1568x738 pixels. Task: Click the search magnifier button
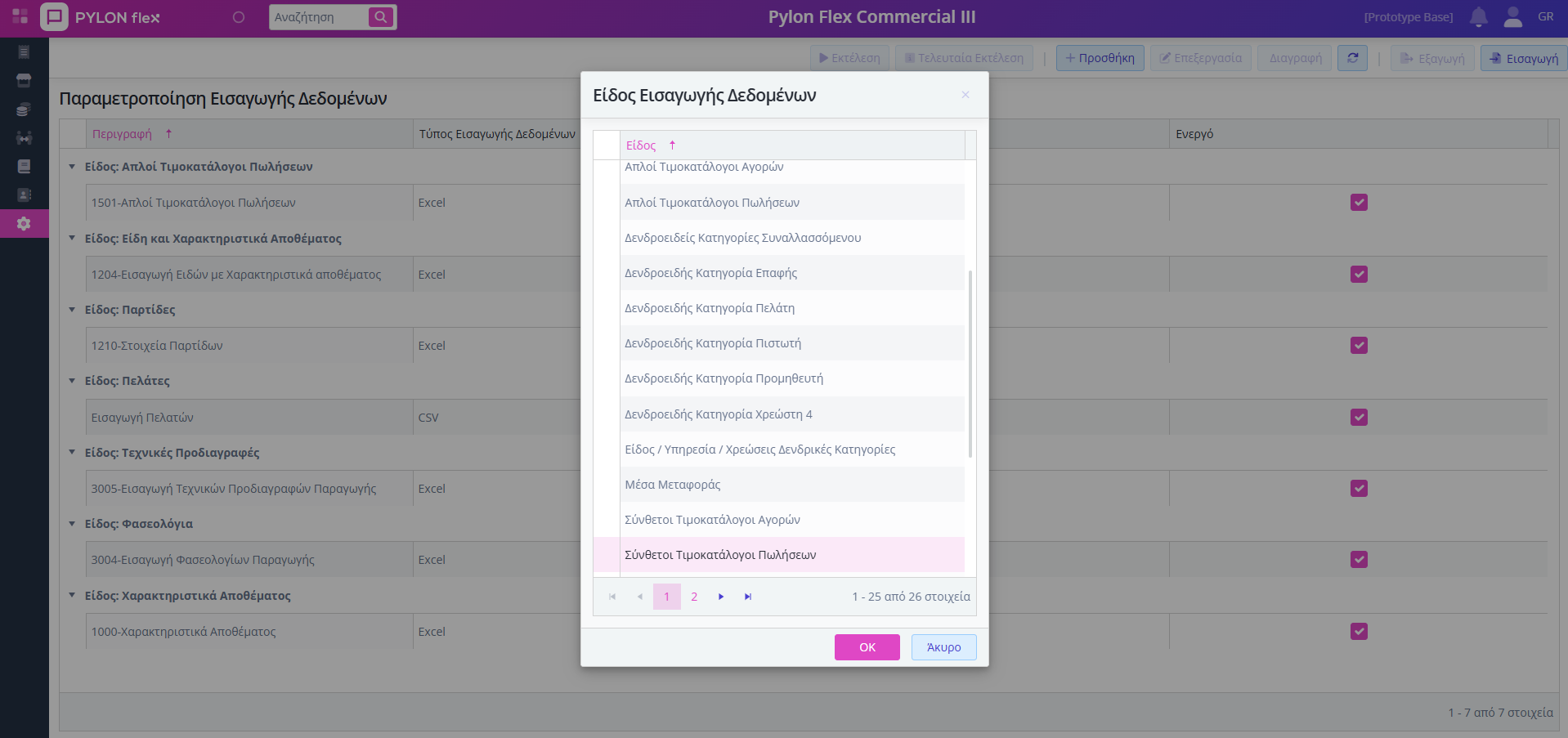pyautogui.click(x=381, y=17)
